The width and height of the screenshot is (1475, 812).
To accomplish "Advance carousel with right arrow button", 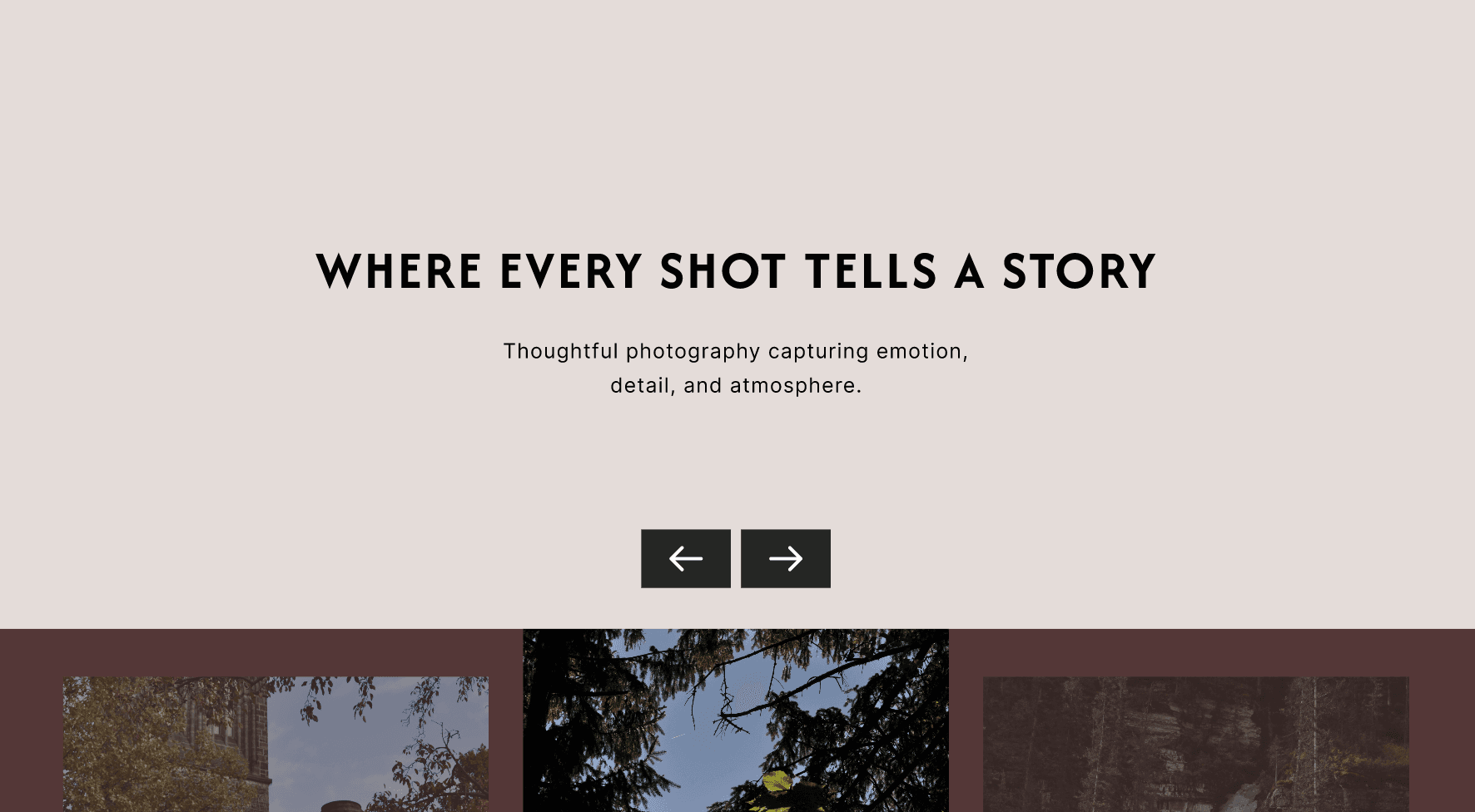I will (x=786, y=558).
